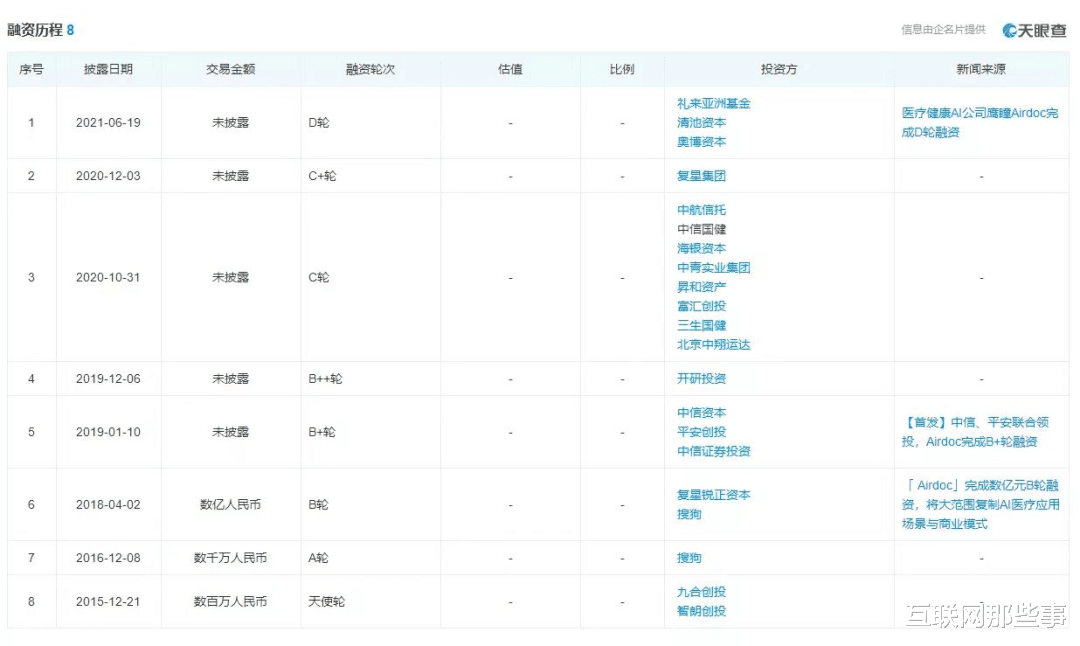Click the 中信证券投资 link

(711, 451)
